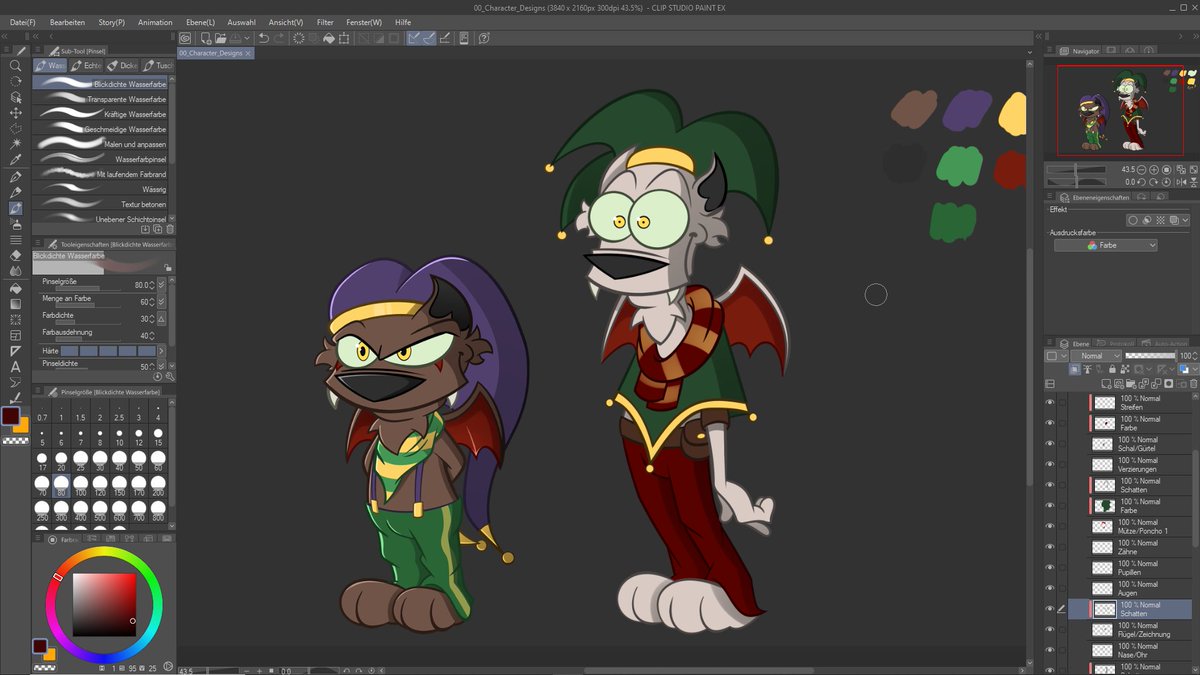Hide the Verzierungen layer
The image size is (1200, 675).
pos(1050,465)
